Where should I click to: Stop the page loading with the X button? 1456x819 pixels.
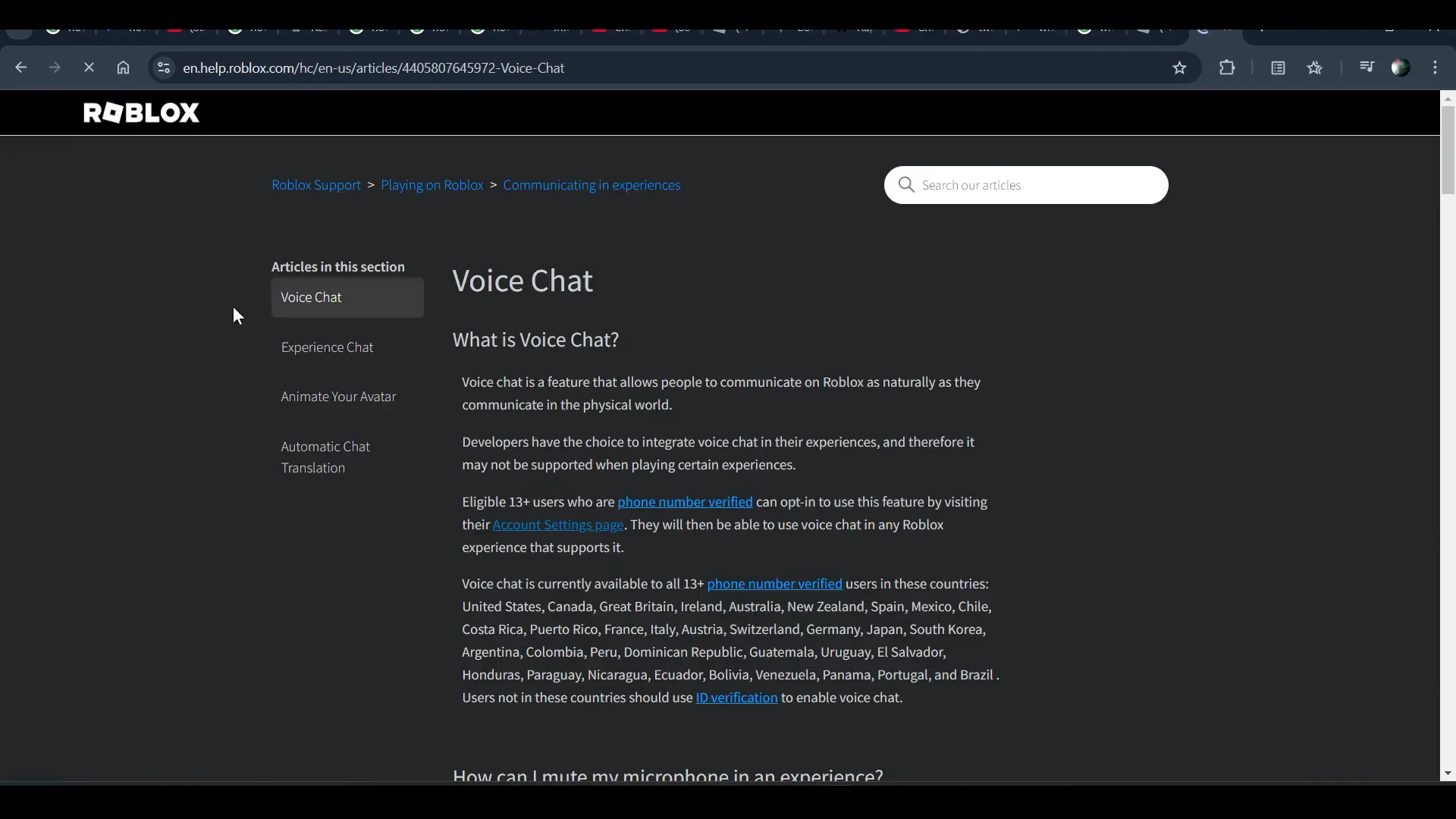(x=89, y=67)
